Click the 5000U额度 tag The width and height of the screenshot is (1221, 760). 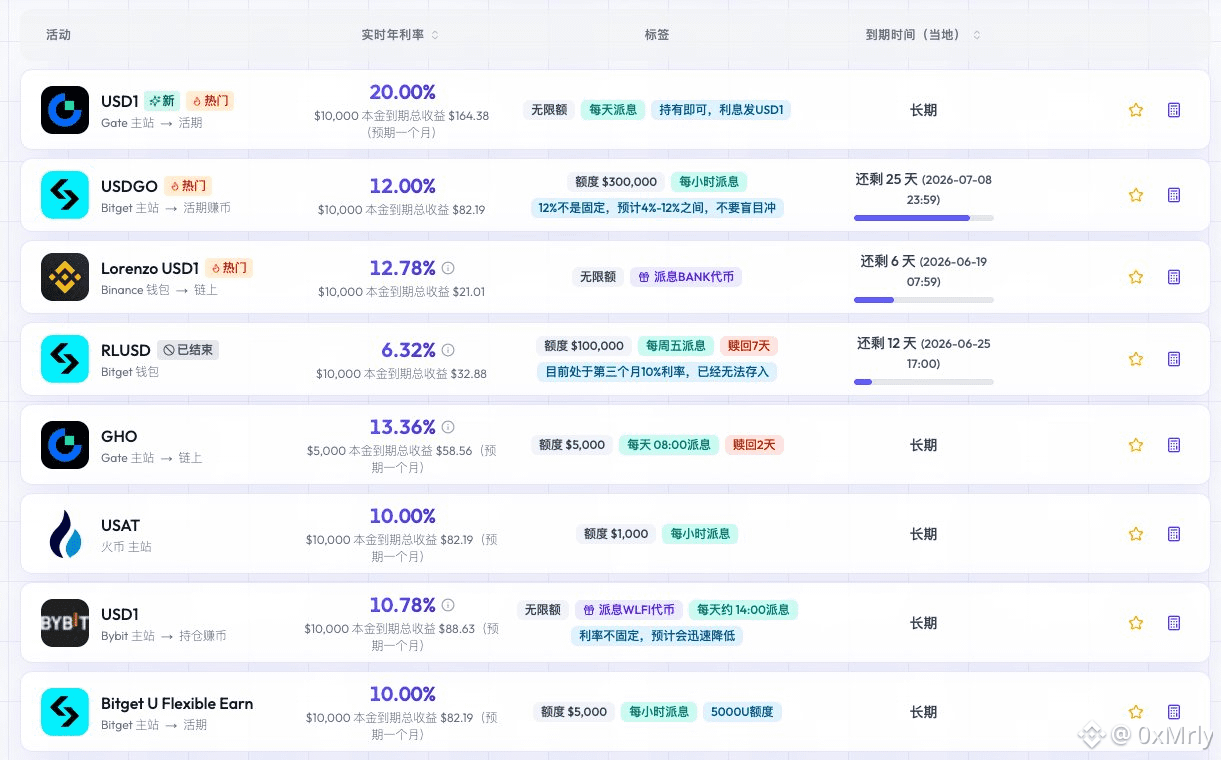(742, 712)
